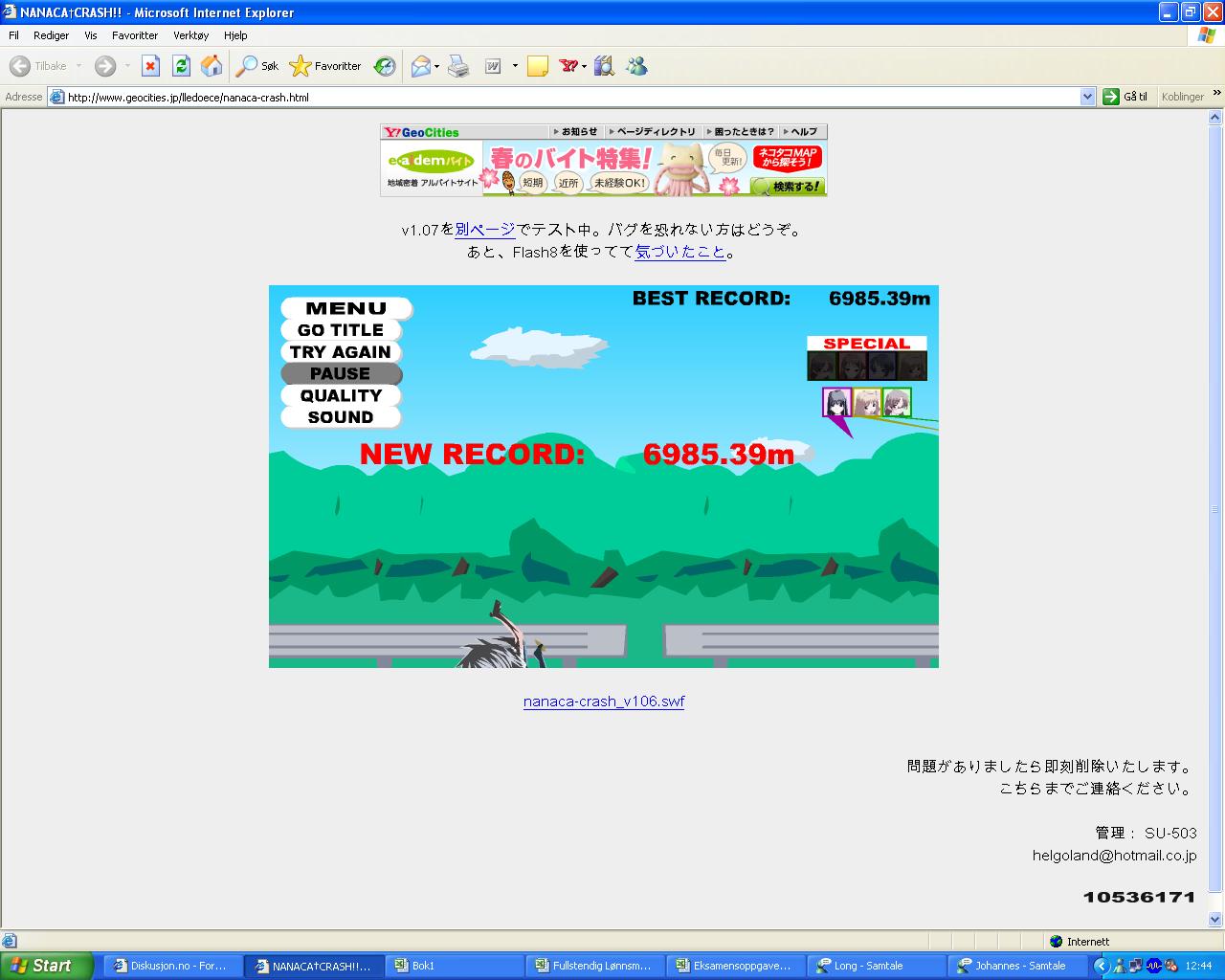Launch the Messenger people icon in toolbar
1225x980 pixels.
point(636,66)
